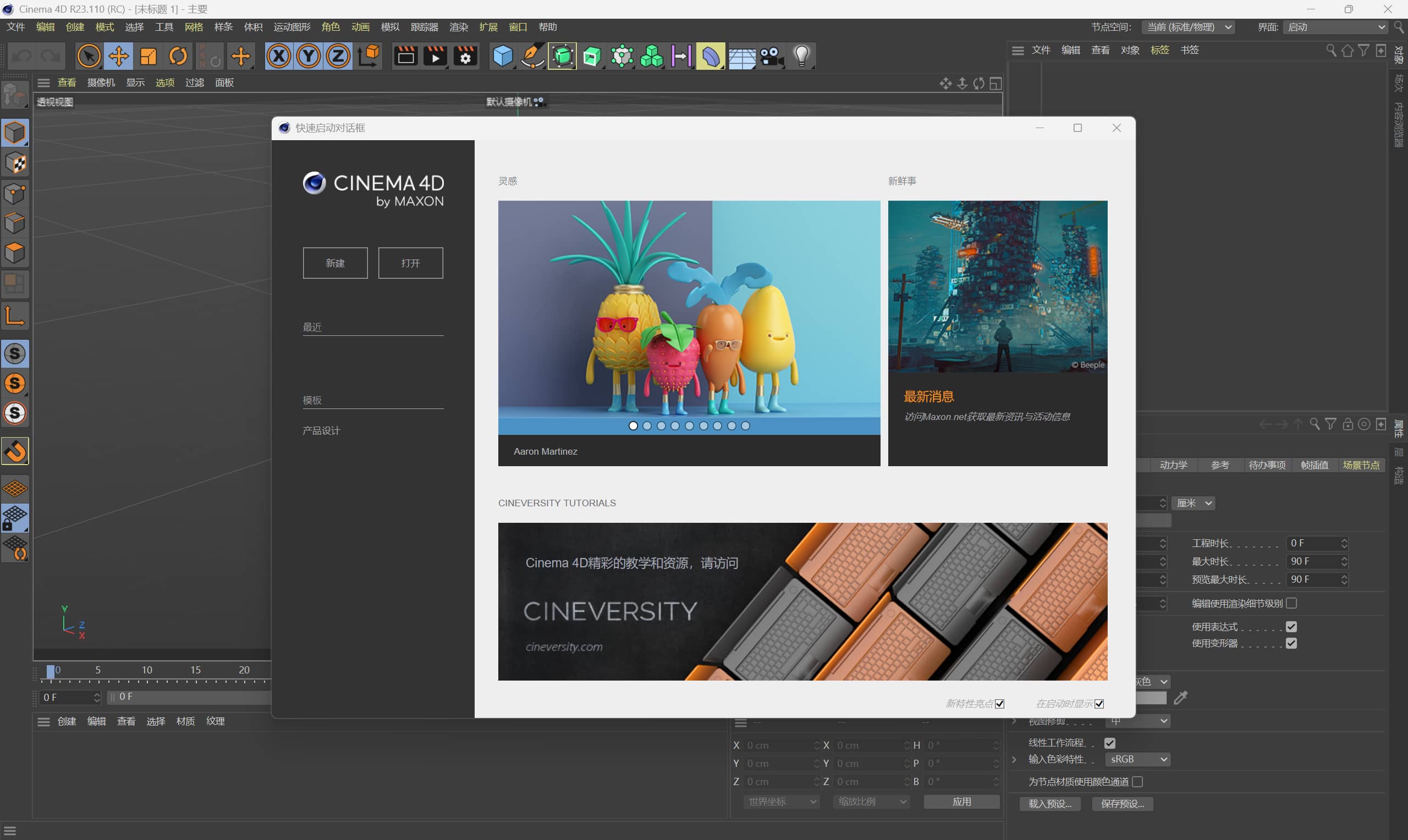Activate the Scale tool

coord(148,56)
